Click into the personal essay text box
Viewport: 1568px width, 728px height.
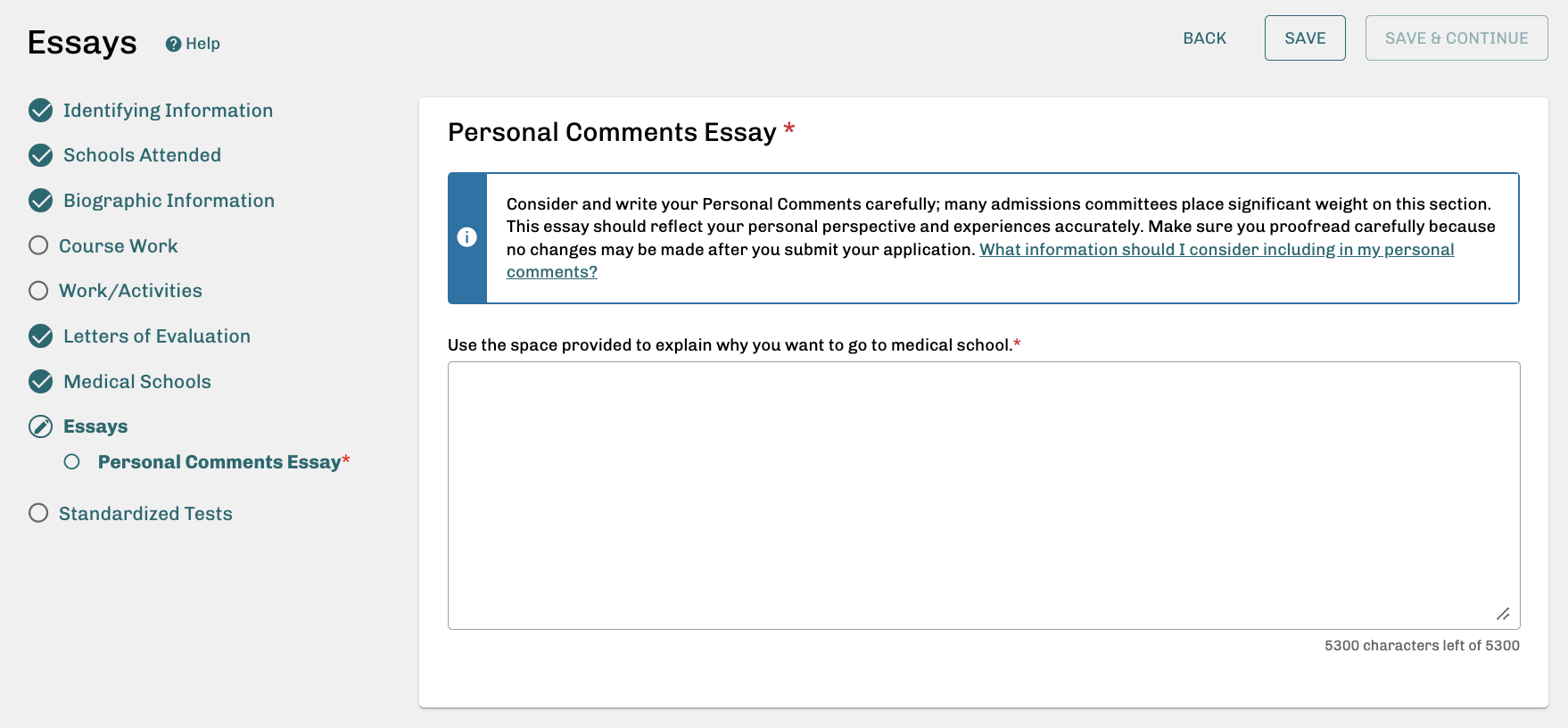coord(983,495)
